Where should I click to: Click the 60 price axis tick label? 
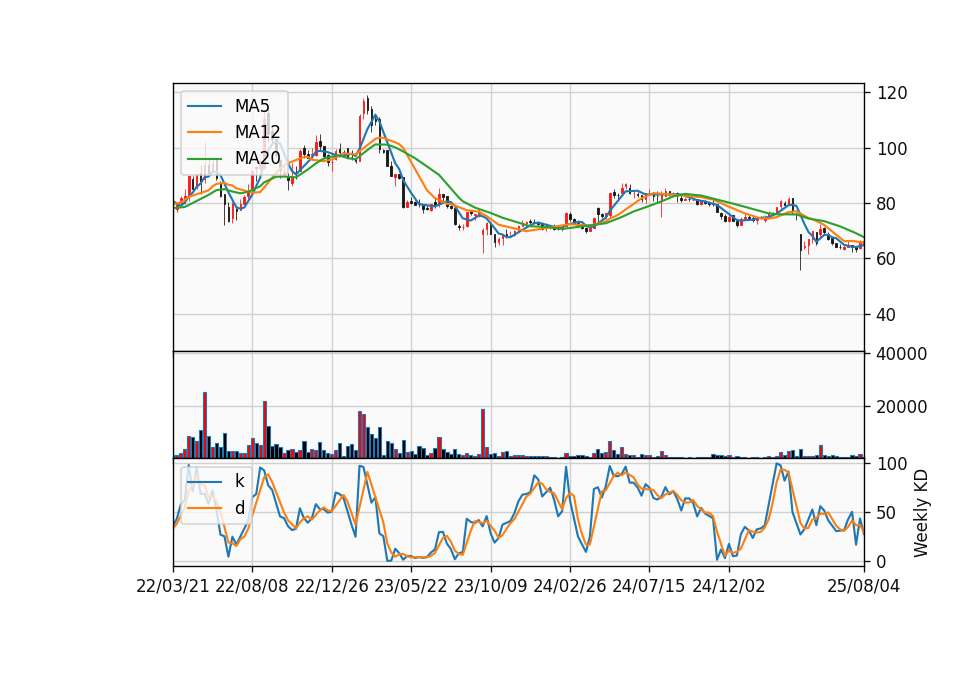point(887,259)
